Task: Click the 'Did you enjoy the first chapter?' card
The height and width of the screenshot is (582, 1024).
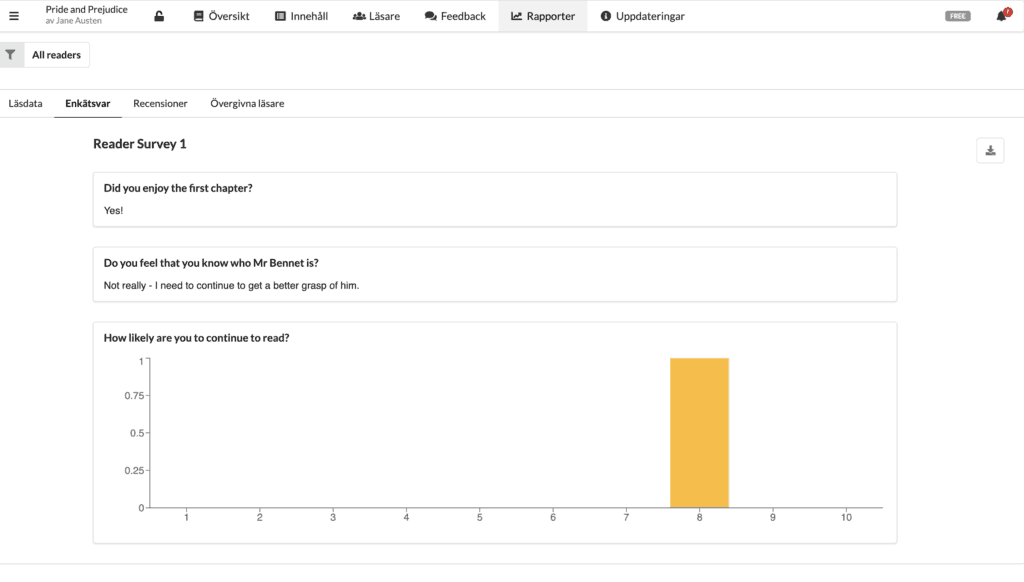Action: (x=495, y=199)
